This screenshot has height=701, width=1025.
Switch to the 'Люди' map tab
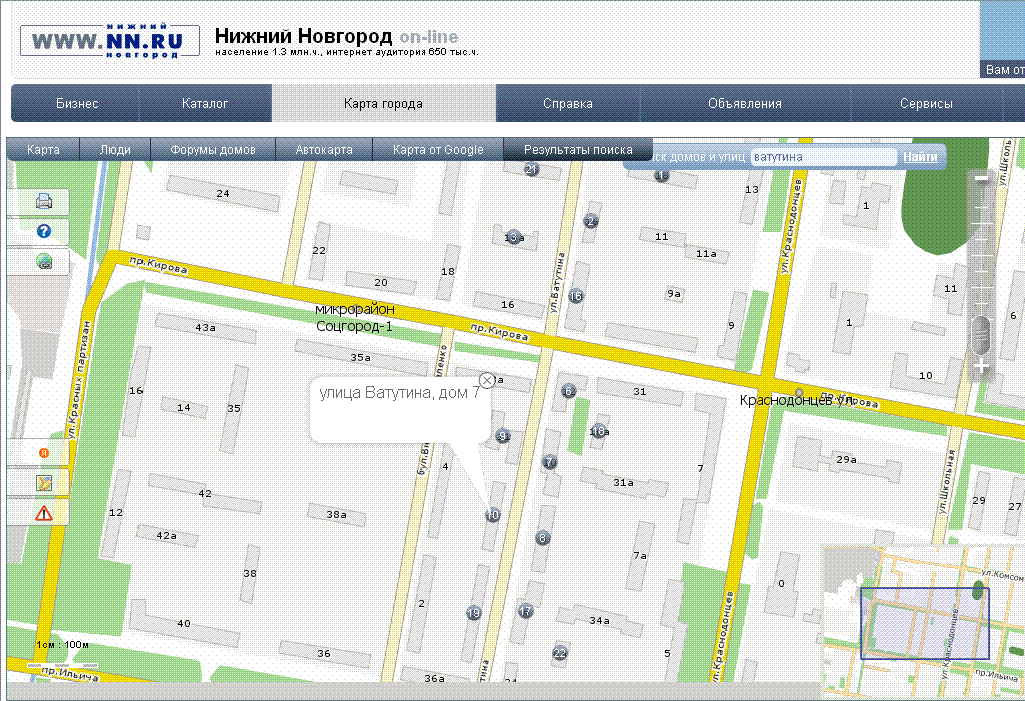(x=115, y=150)
